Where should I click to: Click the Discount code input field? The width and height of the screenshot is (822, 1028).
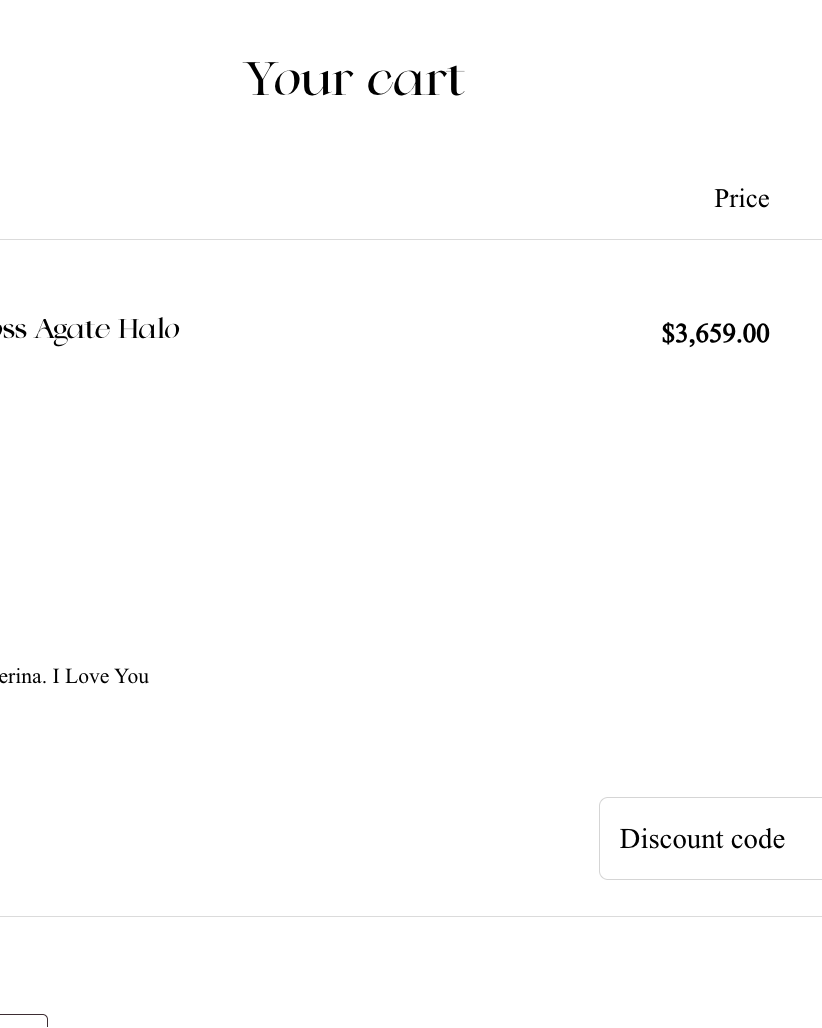click(x=710, y=839)
